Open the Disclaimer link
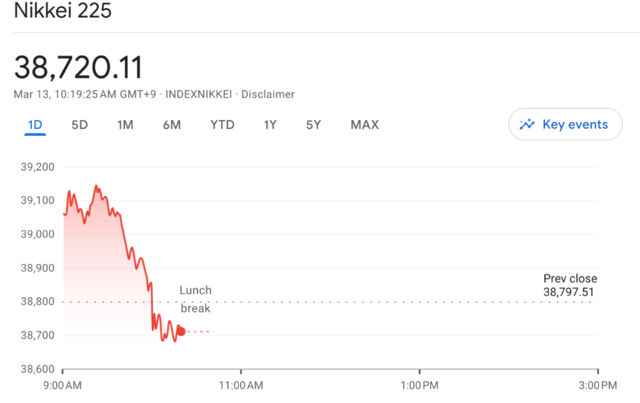Viewport: 640px width, 403px height. 267,94
